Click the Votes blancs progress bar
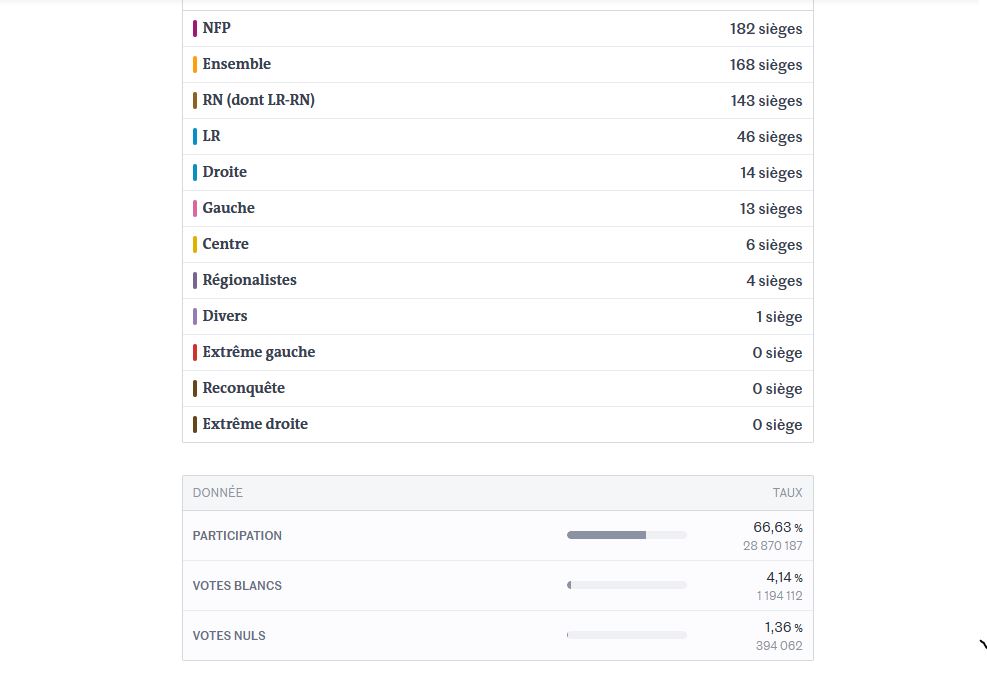 [626, 585]
